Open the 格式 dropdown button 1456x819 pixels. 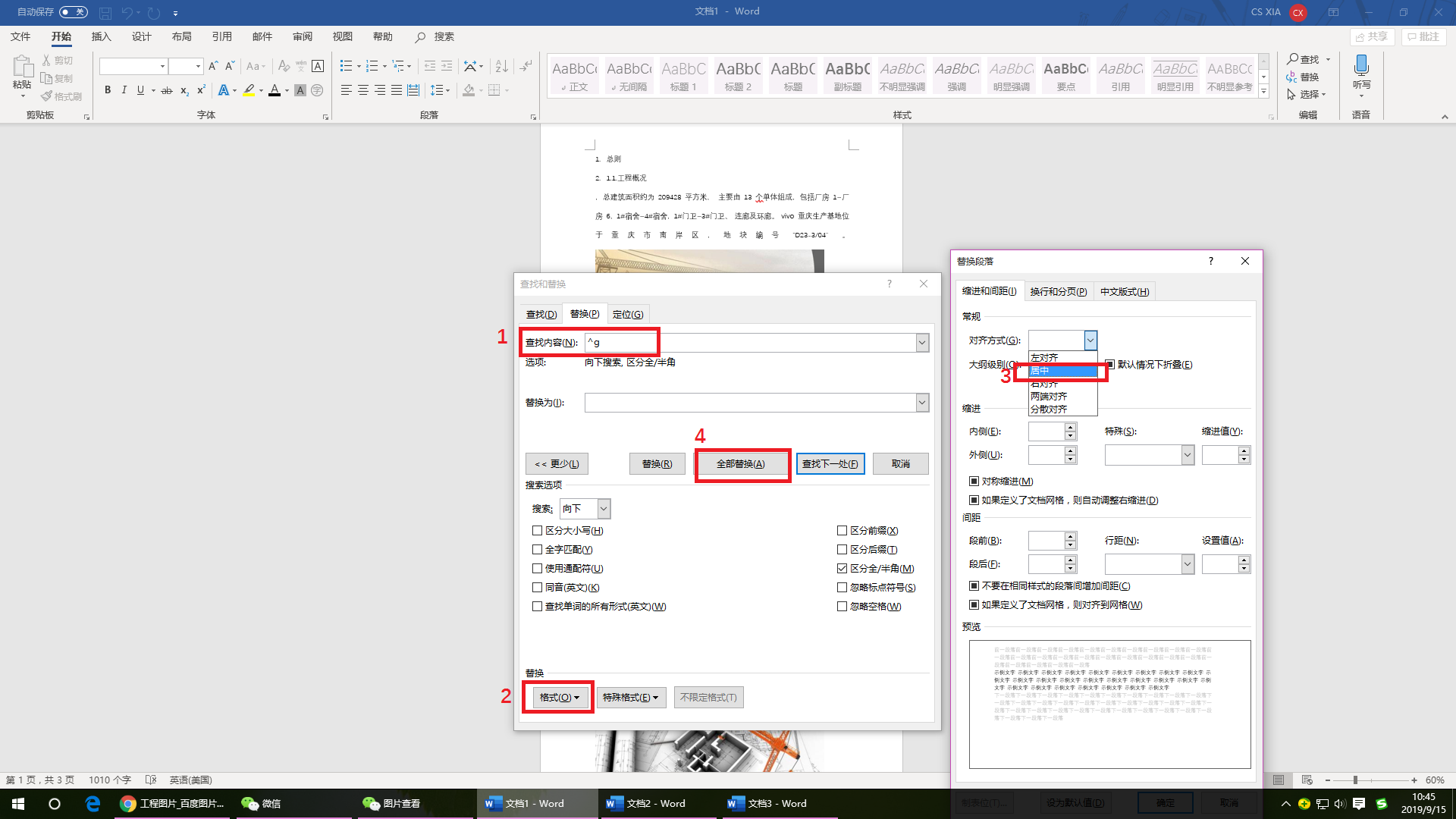tap(559, 698)
